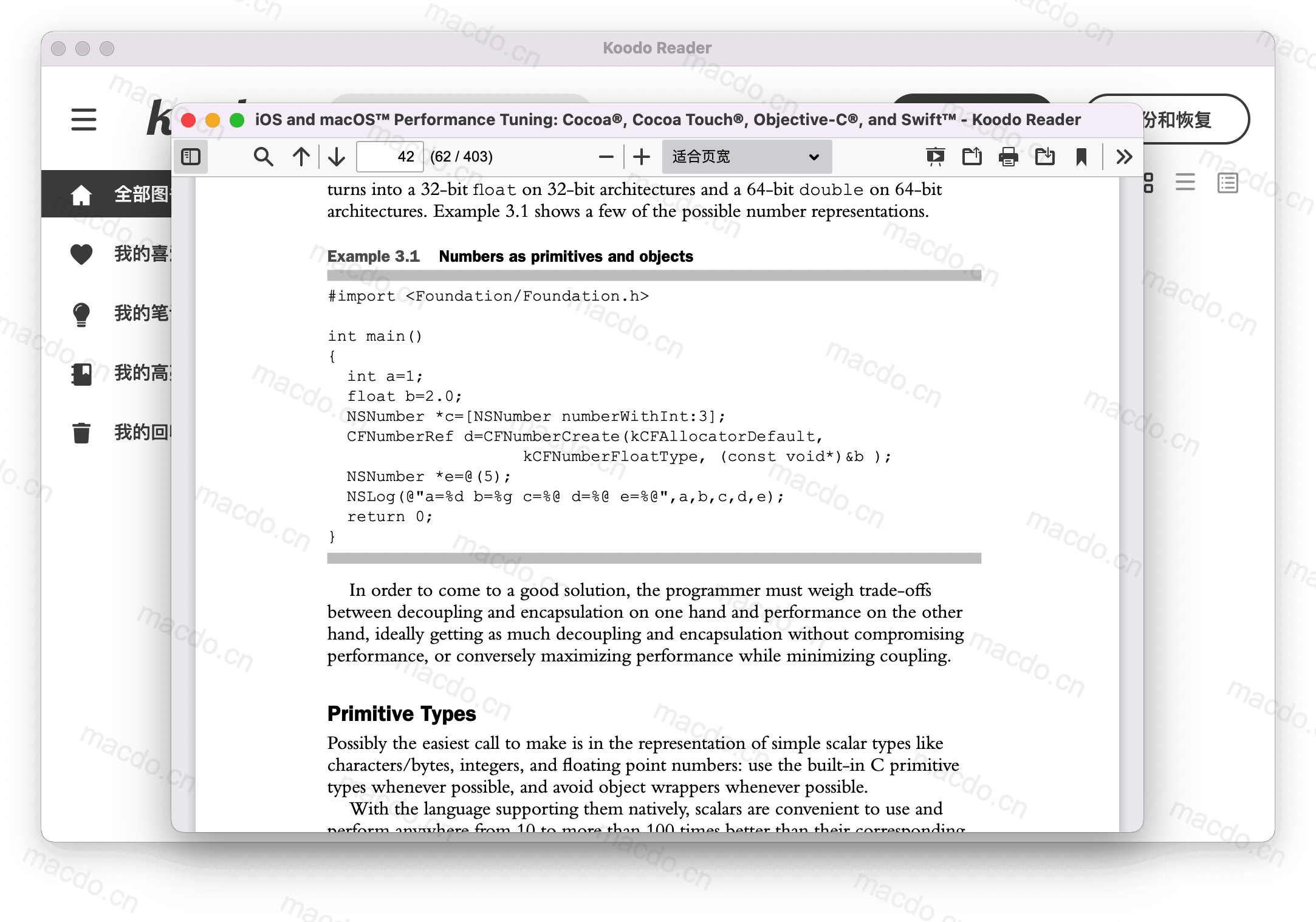Click 'Numbers as primitives and objects' title
Image resolution: width=1316 pixels, height=922 pixels.
coord(566,256)
